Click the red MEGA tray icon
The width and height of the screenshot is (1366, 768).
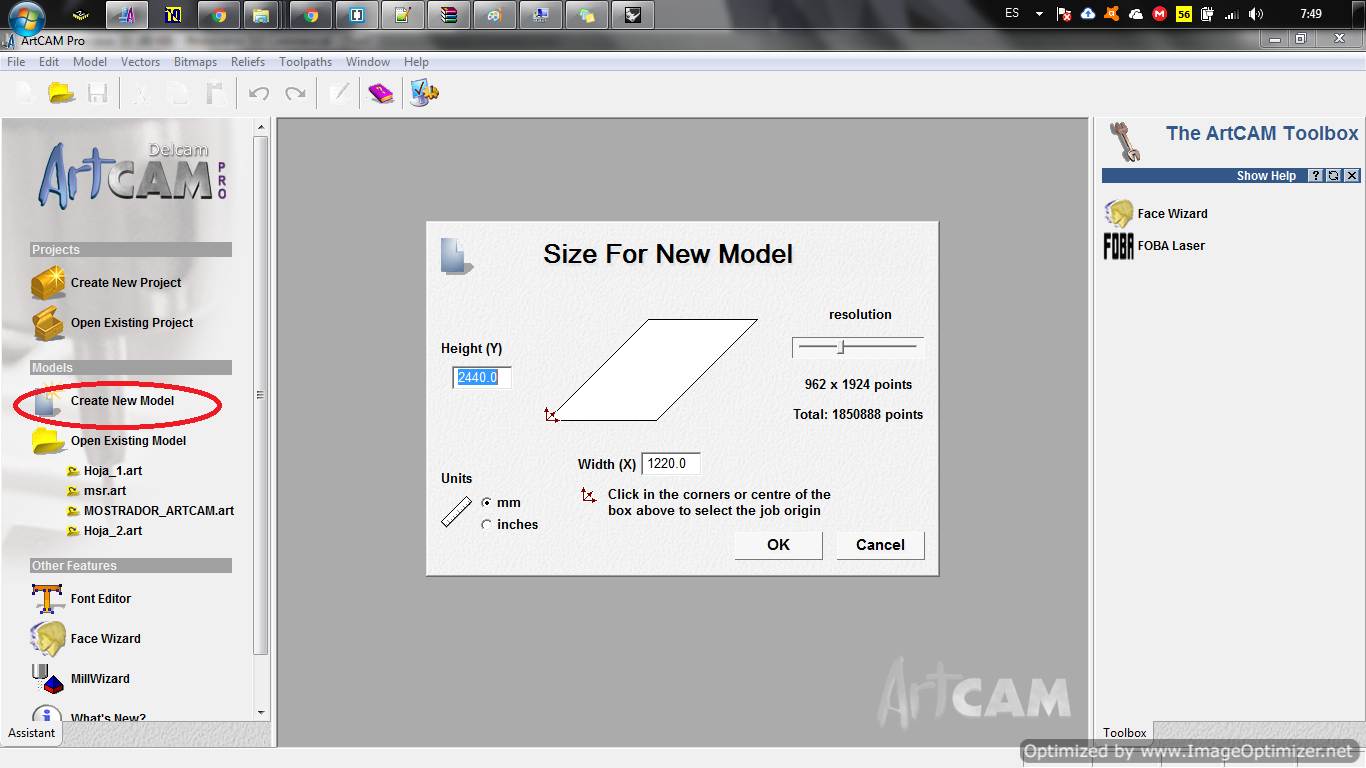[1160, 14]
